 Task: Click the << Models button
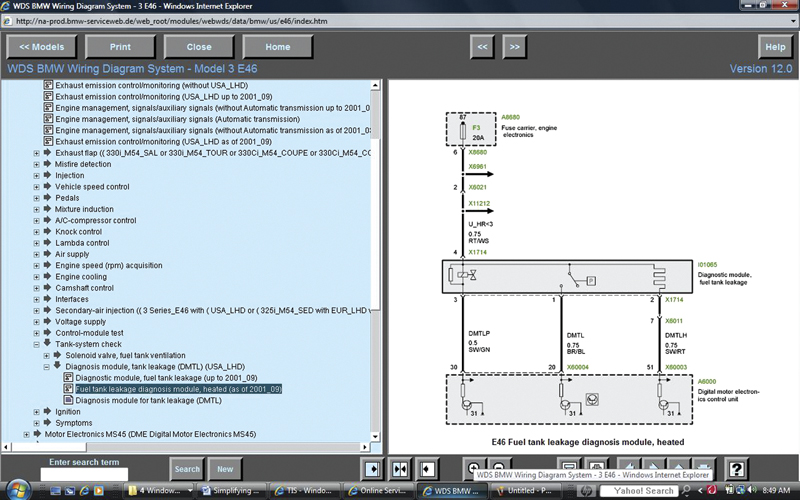tap(42, 46)
